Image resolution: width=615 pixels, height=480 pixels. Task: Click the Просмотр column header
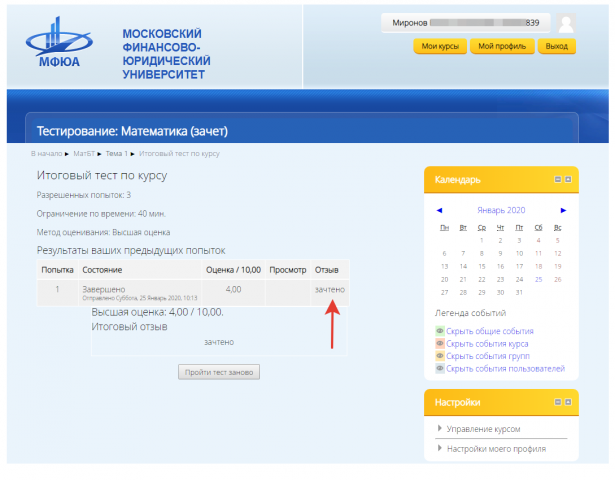[287, 270]
